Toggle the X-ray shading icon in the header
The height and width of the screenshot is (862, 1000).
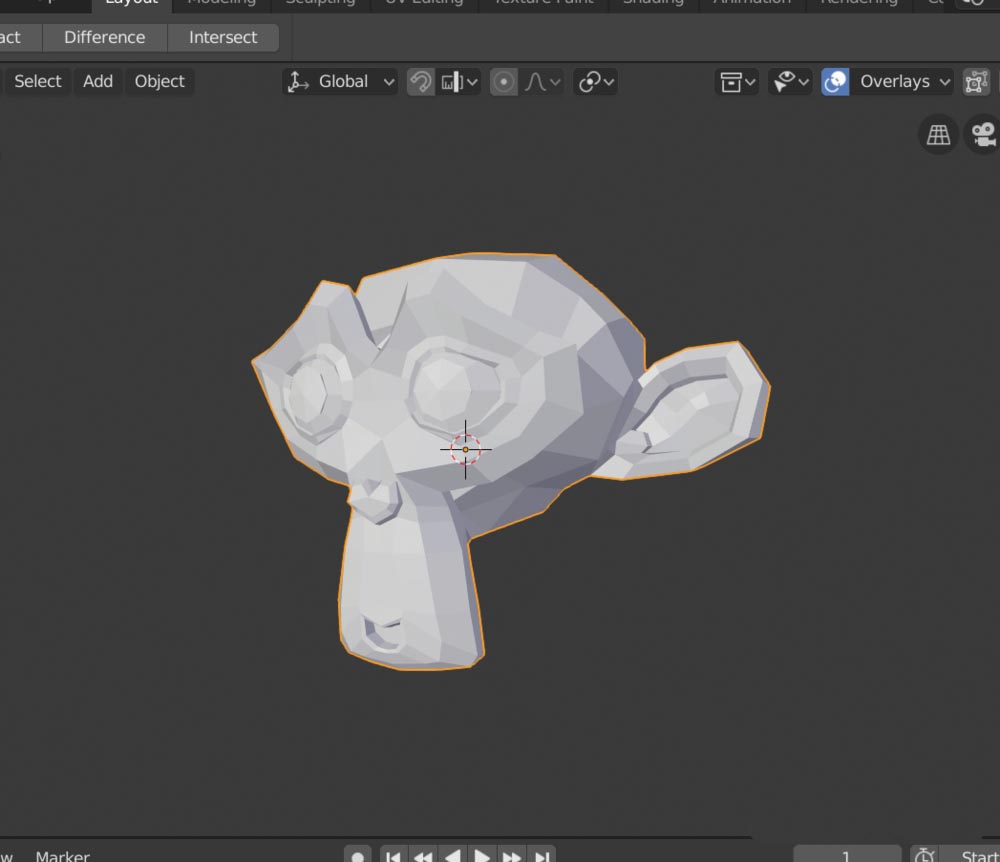click(976, 82)
